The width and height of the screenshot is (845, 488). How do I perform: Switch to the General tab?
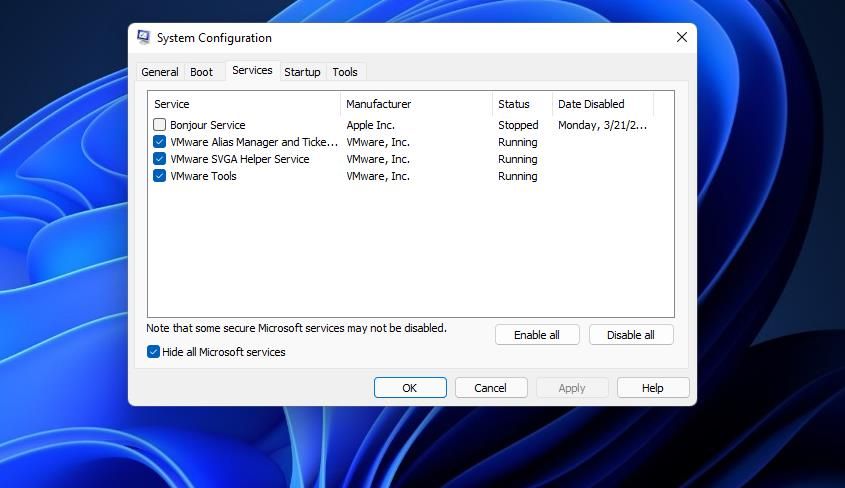tap(160, 72)
